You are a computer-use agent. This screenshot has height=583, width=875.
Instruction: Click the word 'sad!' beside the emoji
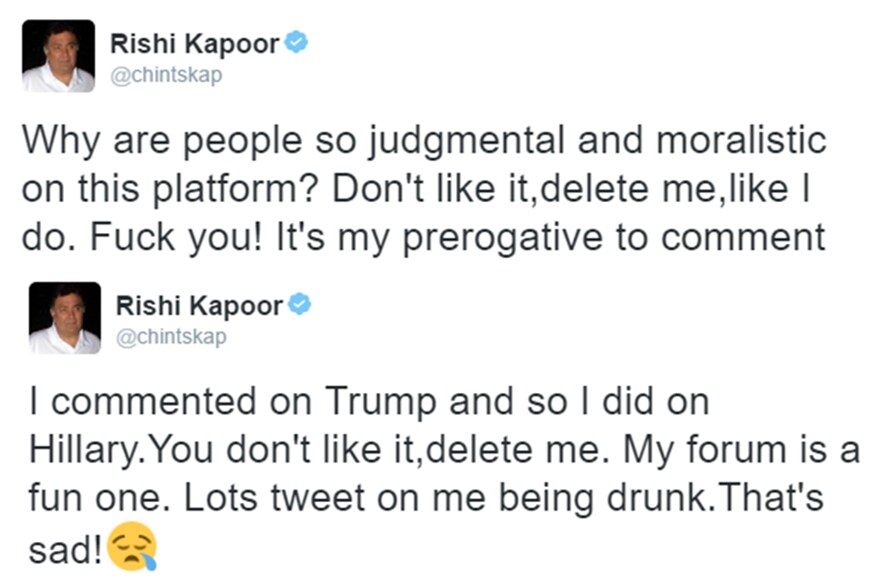(x=59, y=546)
